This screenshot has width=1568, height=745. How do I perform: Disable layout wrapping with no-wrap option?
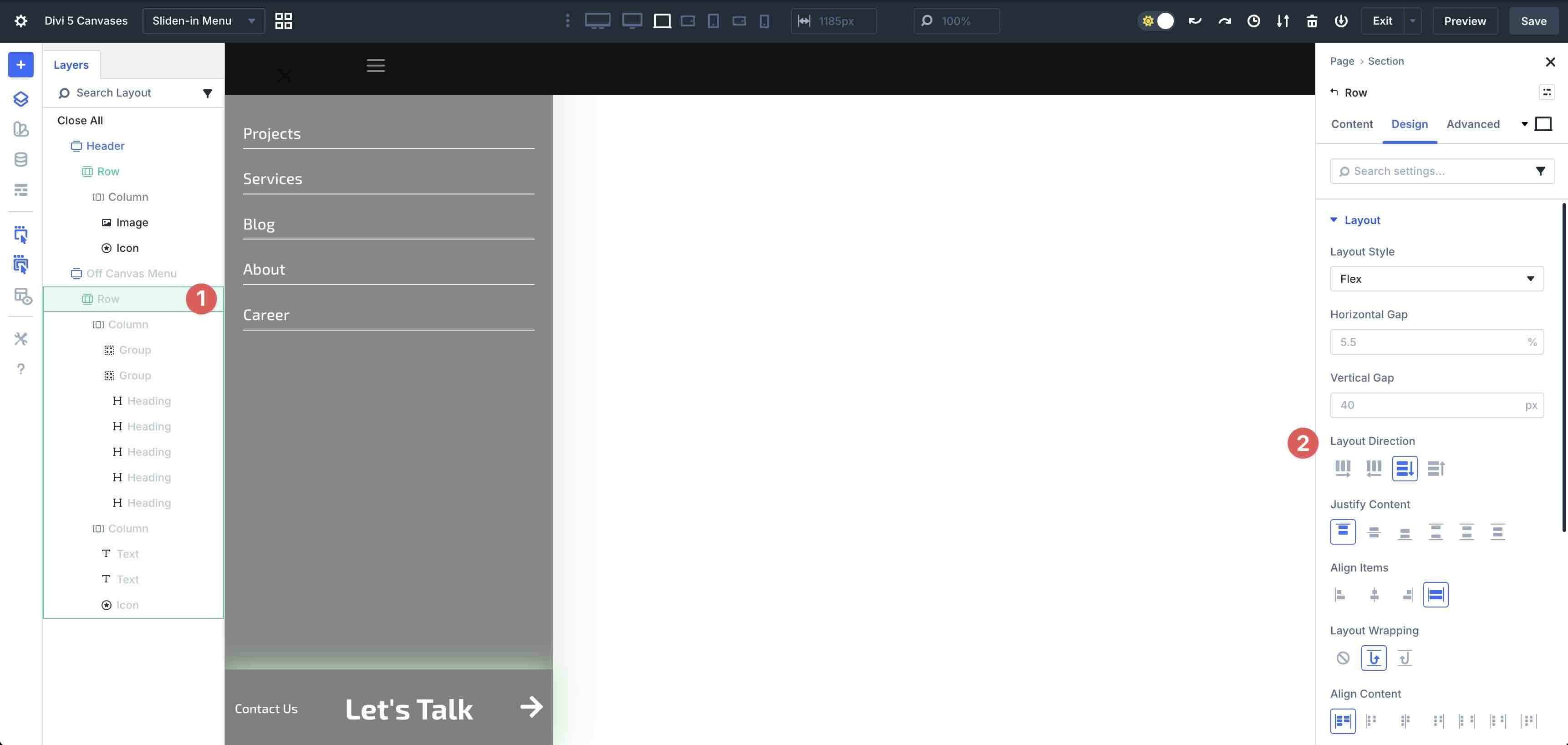[x=1342, y=658]
